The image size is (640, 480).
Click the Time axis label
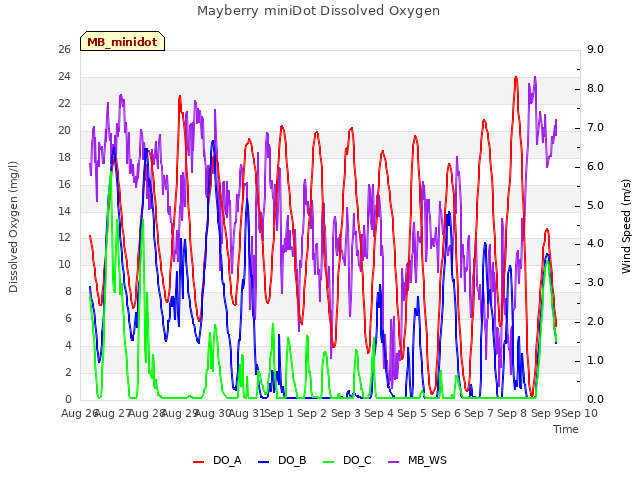566,429
